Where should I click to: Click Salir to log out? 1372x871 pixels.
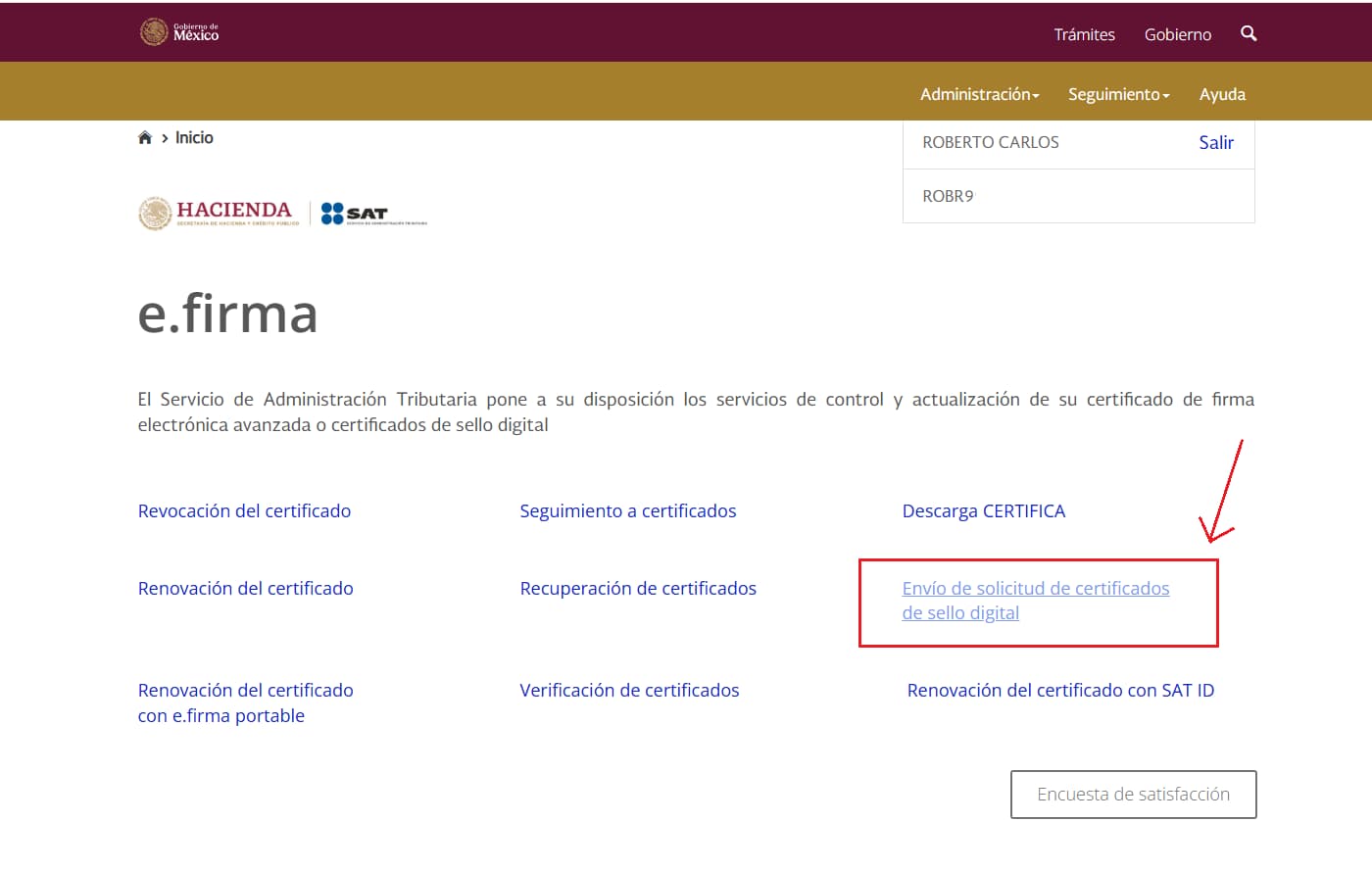click(x=1216, y=143)
